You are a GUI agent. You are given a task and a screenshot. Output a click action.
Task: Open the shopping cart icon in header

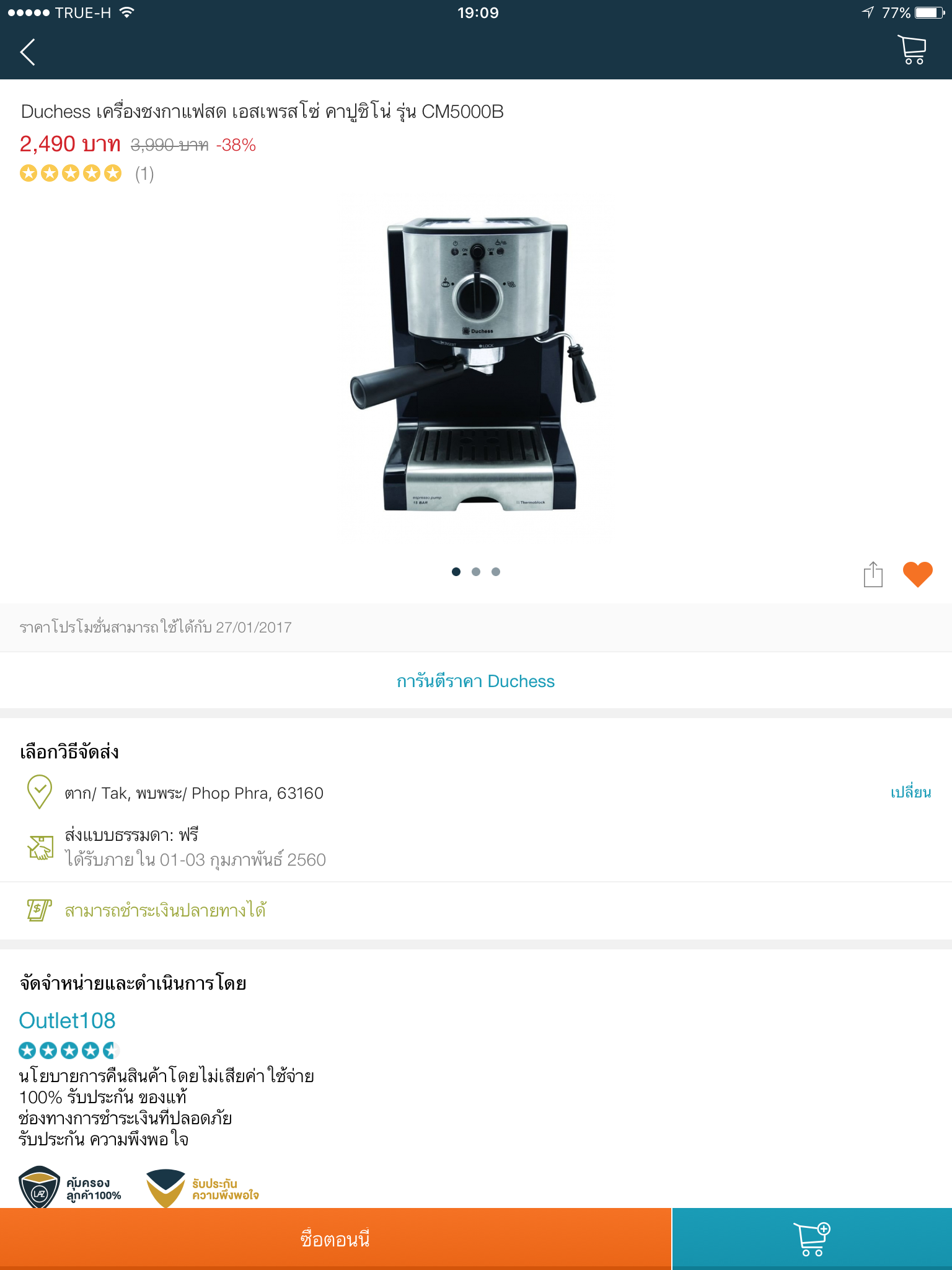[912, 50]
